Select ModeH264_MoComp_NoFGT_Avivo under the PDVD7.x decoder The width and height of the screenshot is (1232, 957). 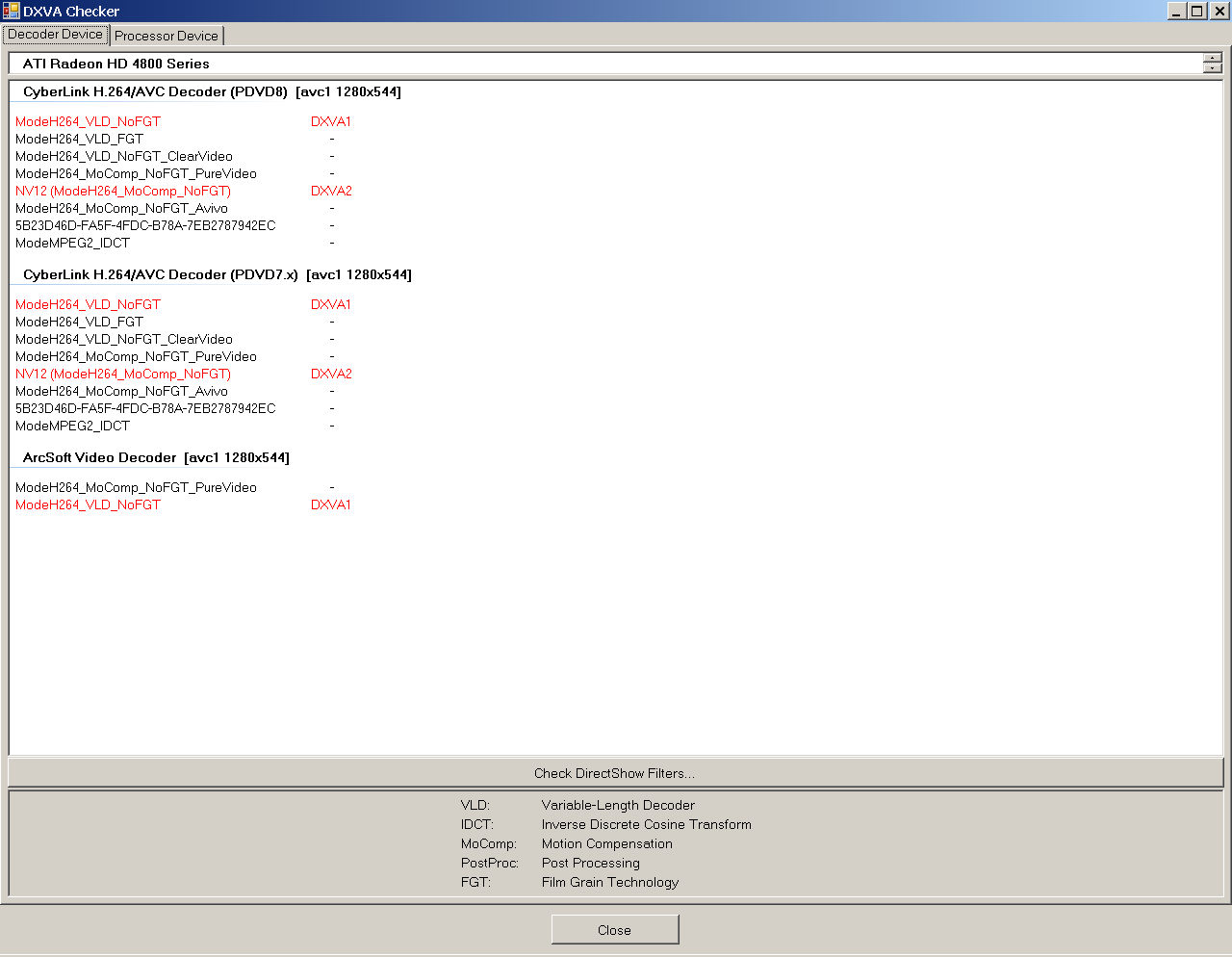coord(121,391)
